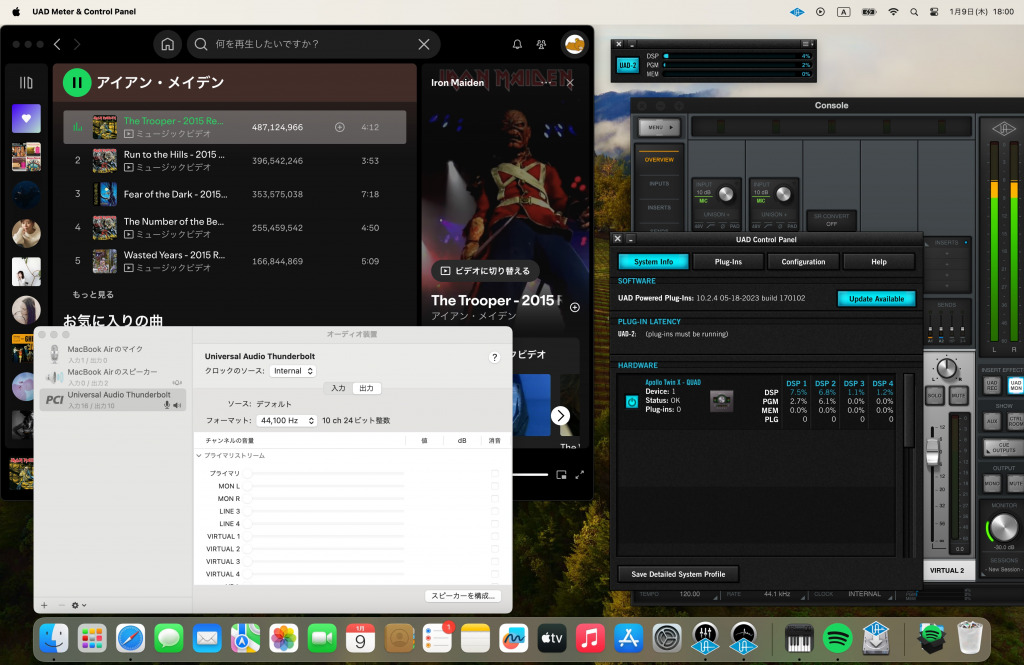This screenshot has height=665, width=1024.
Task: Toggle SOLO on the VIRTUAL 2 channel
Action: point(934,396)
